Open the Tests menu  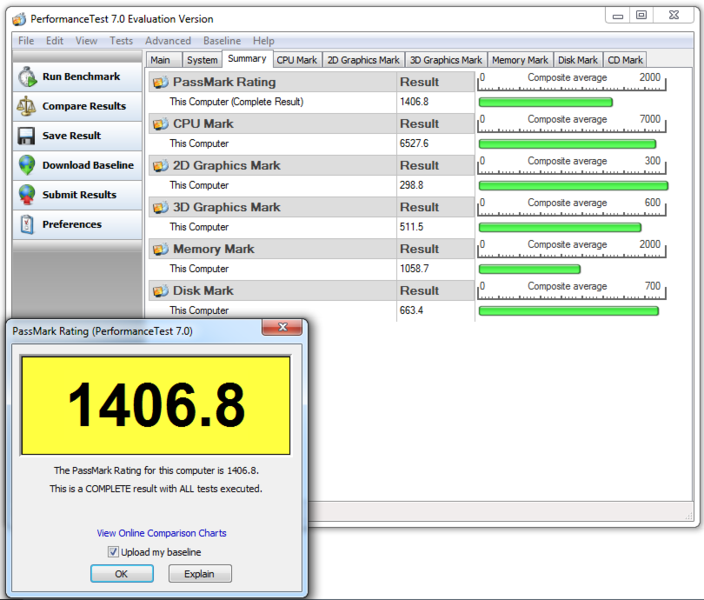click(x=121, y=41)
